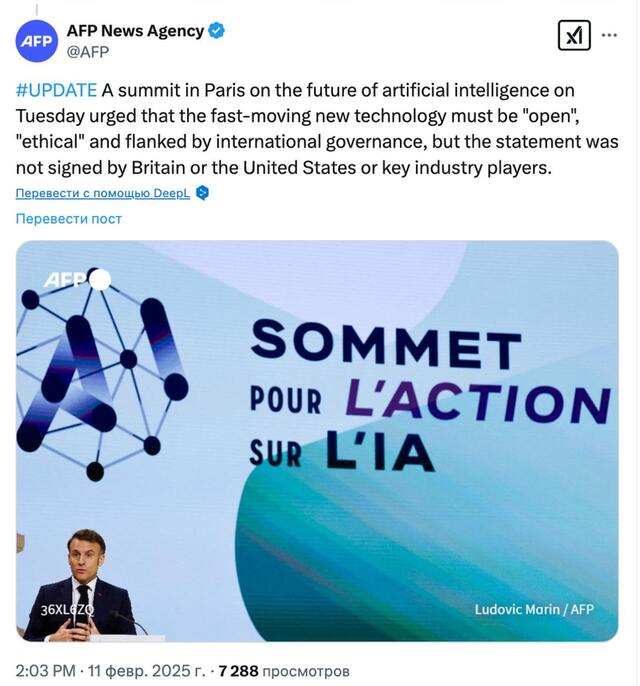Open the Grok icon button
The height and width of the screenshot is (686, 640).
pyautogui.click(x=574, y=38)
